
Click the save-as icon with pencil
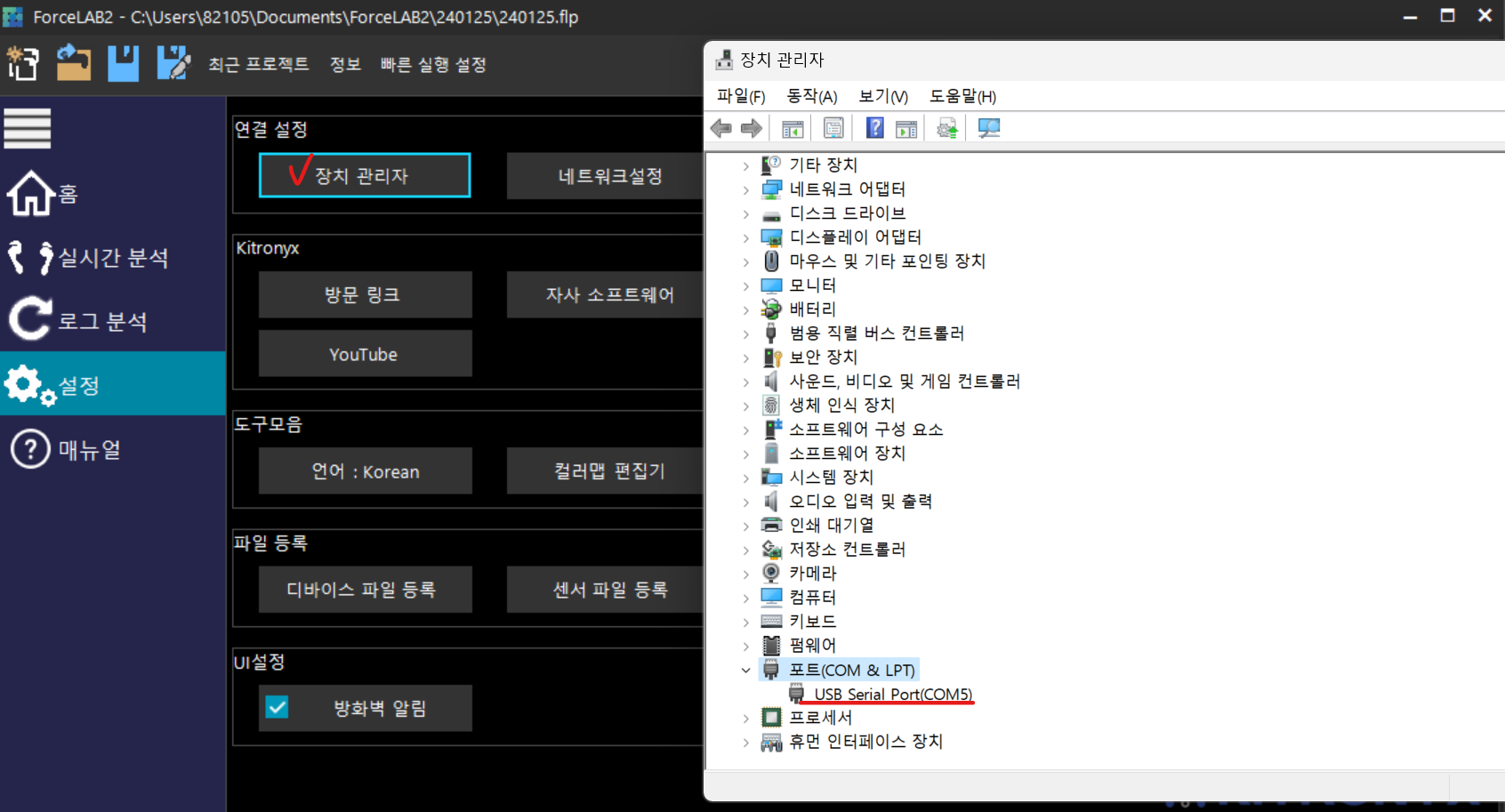point(173,64)
